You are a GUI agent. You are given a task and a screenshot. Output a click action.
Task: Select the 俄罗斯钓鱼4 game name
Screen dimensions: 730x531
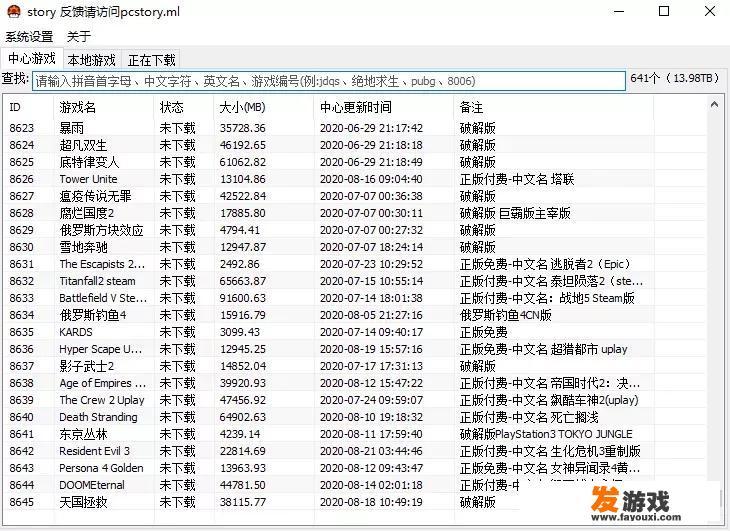coord(93,316)
